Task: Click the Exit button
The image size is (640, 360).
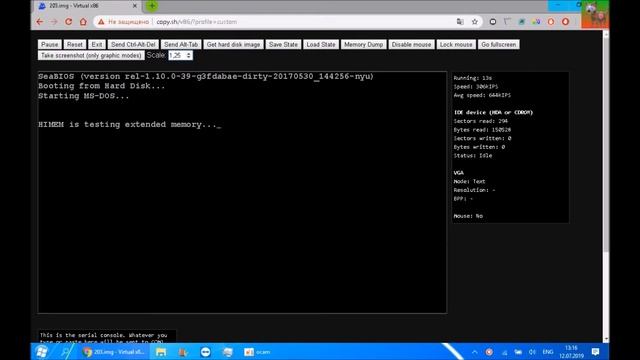Action: coord(97,44)
